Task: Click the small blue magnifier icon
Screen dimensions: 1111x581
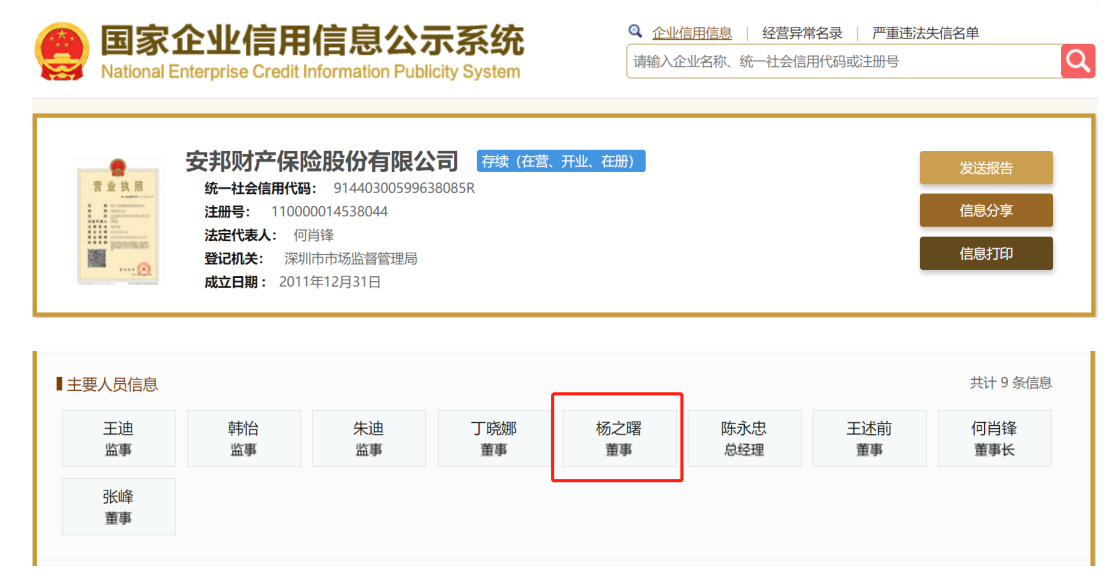Action: tap(635, 31)
